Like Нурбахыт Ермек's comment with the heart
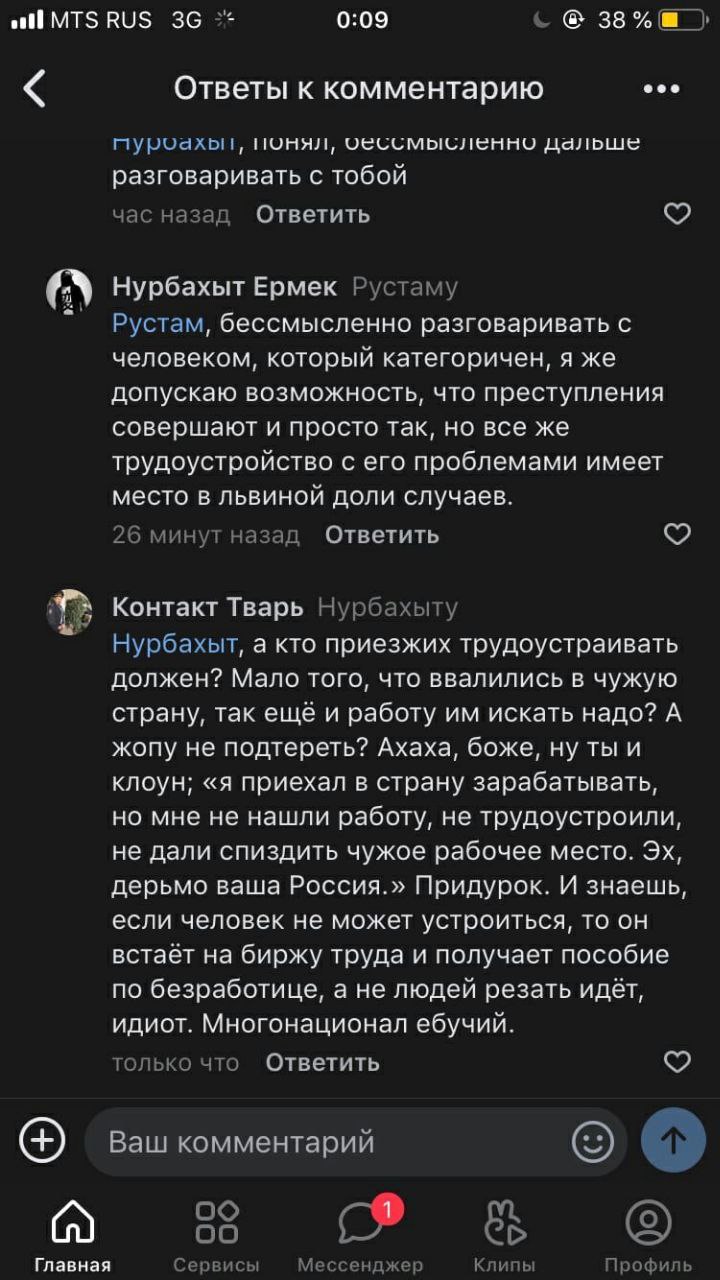Screen dimensions: 720x1280 (x=677, y=535)
